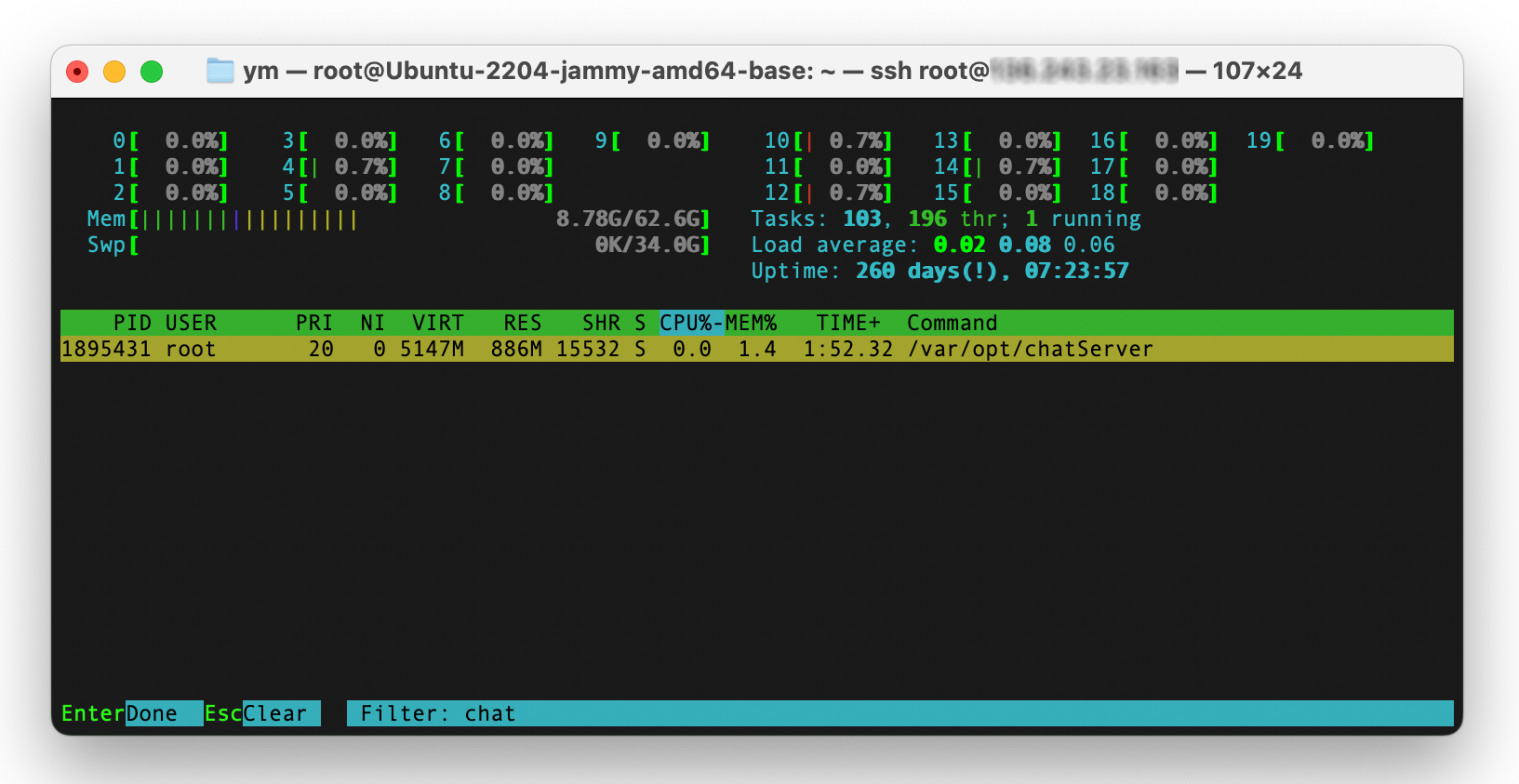Select the /var/opt/chatServer process row

pos(756,349)
